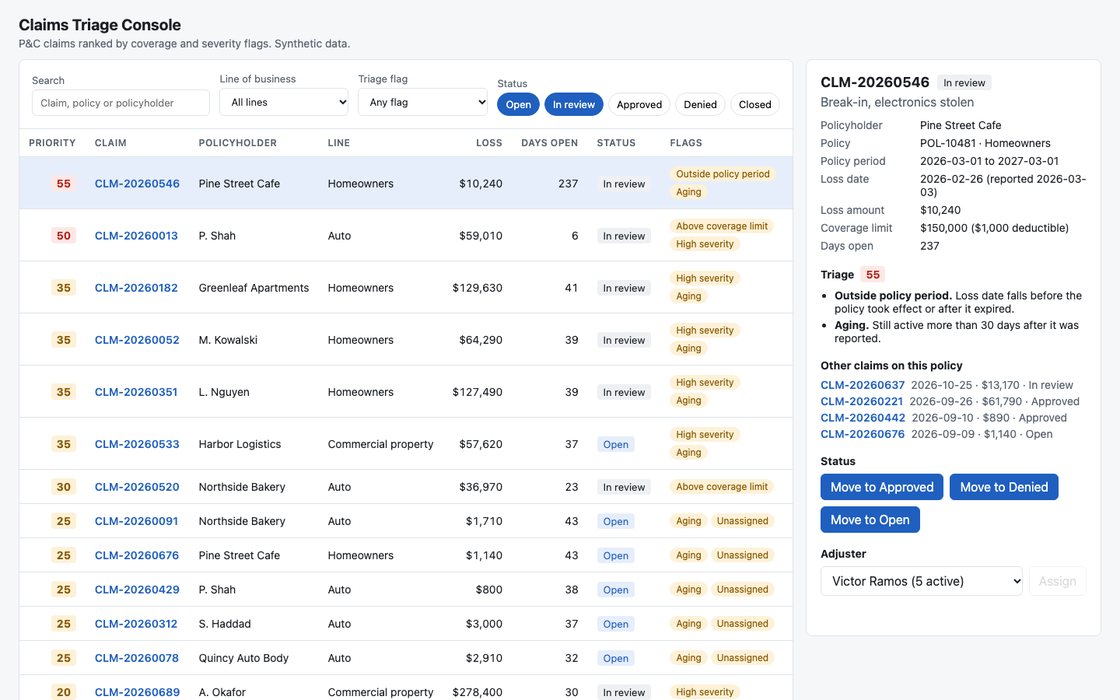The image size is (1120, 700).
Task: Click High severity flag on Greenleaf Apartments row
Action: click(x=704, y=279)
